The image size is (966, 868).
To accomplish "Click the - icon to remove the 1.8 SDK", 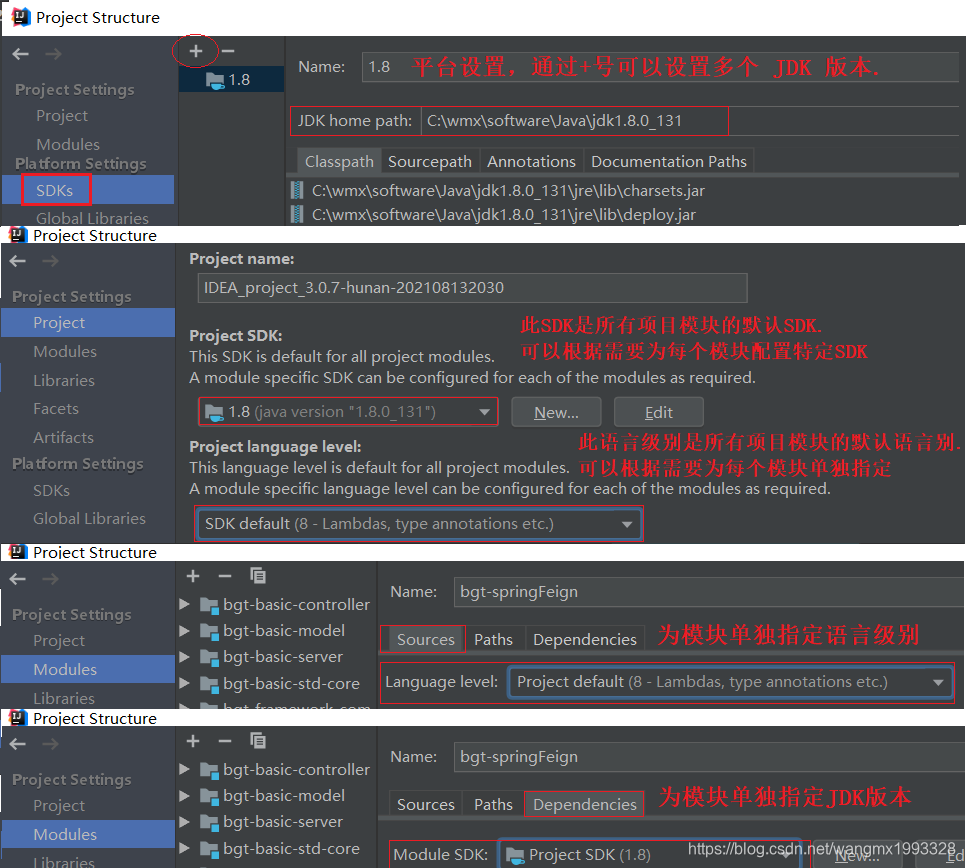I will (230, 49).
